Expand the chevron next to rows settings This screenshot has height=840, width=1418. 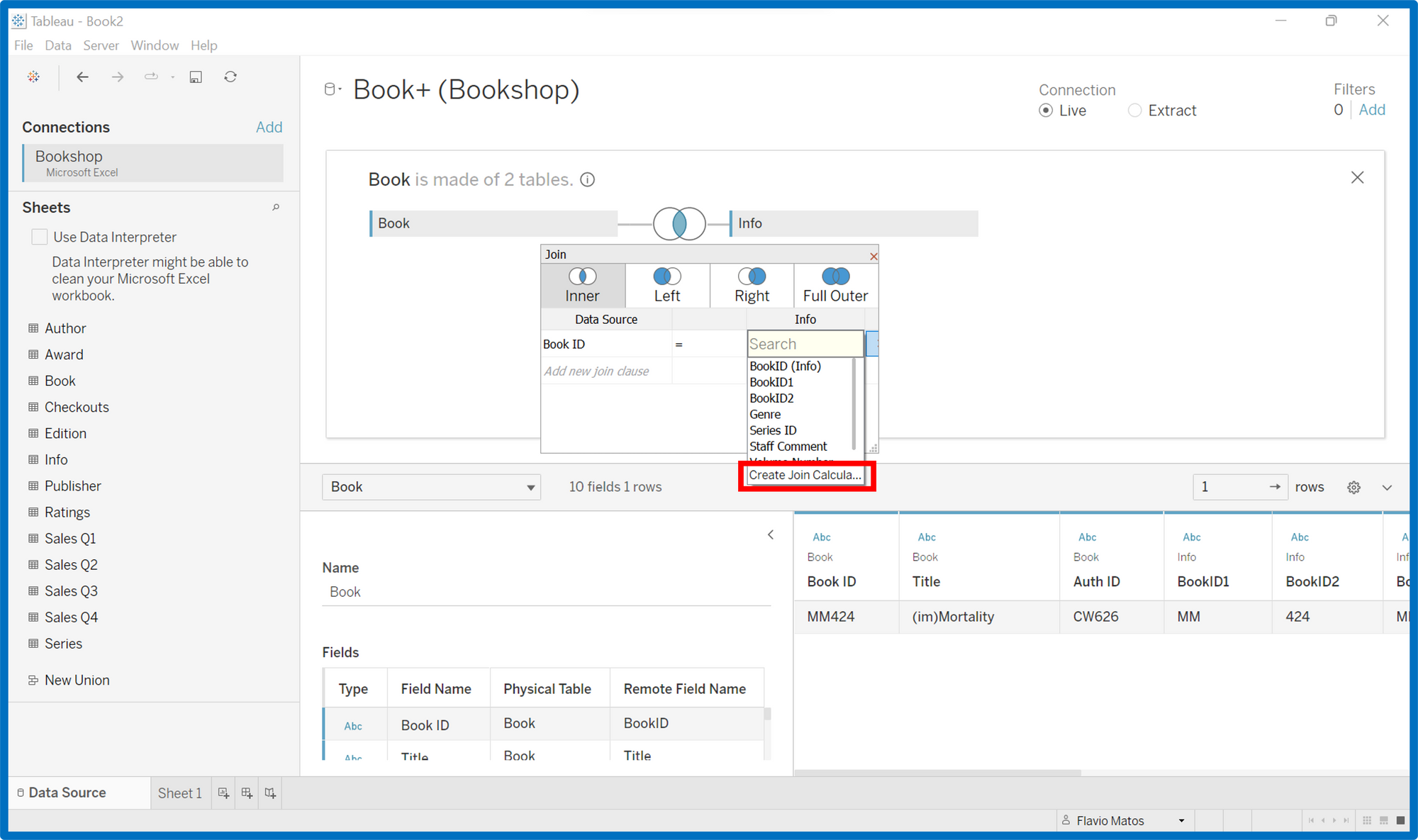tap(1387, 487)
